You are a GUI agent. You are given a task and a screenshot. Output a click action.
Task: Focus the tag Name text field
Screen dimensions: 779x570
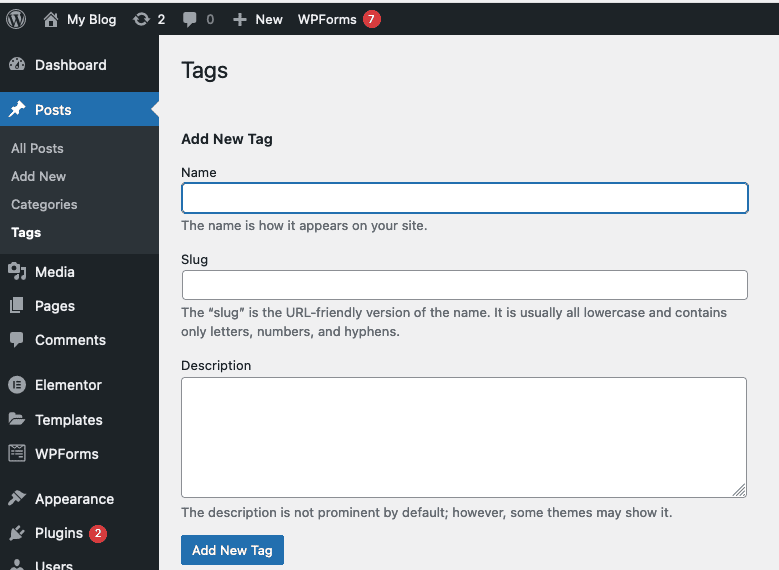464,198
